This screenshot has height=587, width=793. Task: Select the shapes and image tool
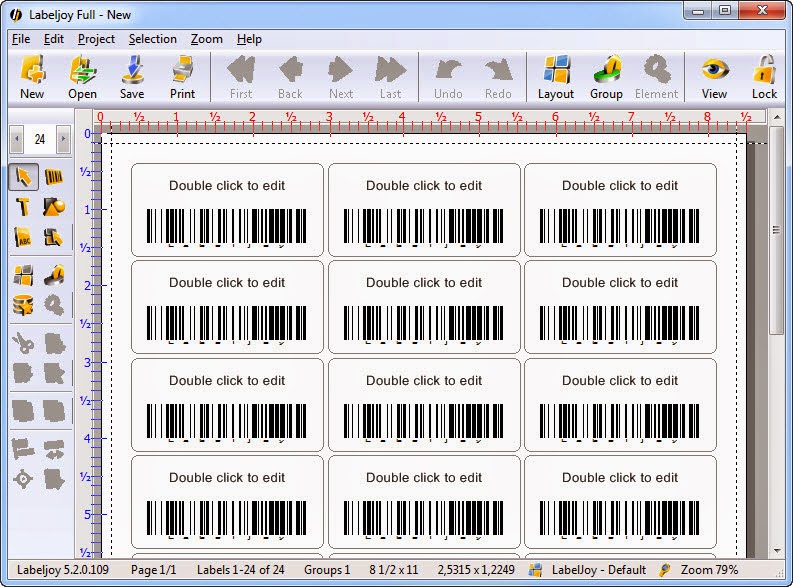(54, 206)
